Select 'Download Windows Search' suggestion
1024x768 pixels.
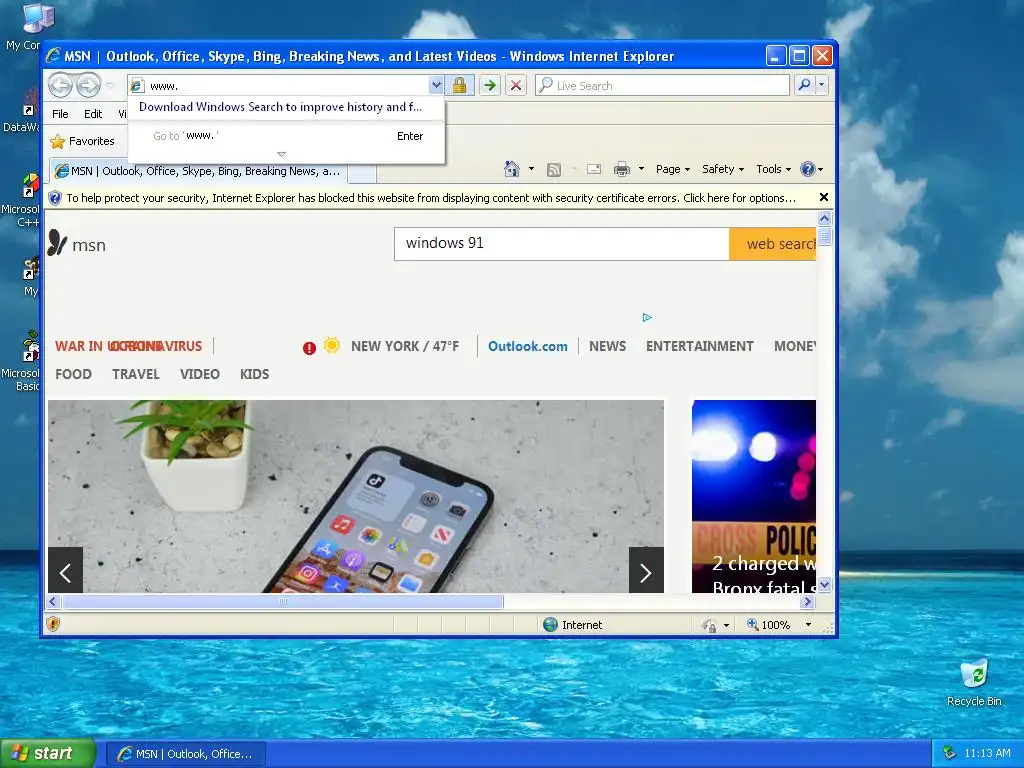[280, 107]
